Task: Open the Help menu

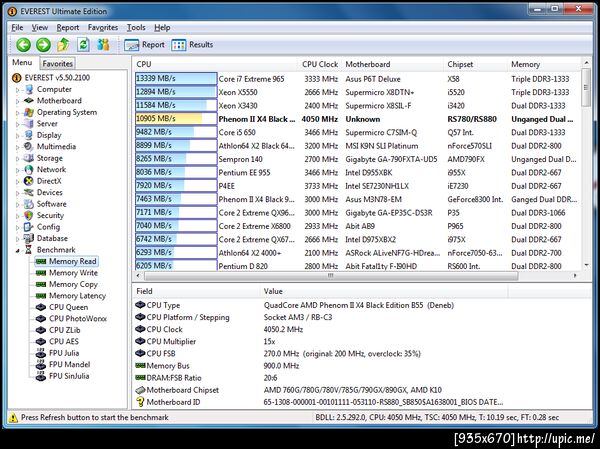Action: [x=162, y=28]
